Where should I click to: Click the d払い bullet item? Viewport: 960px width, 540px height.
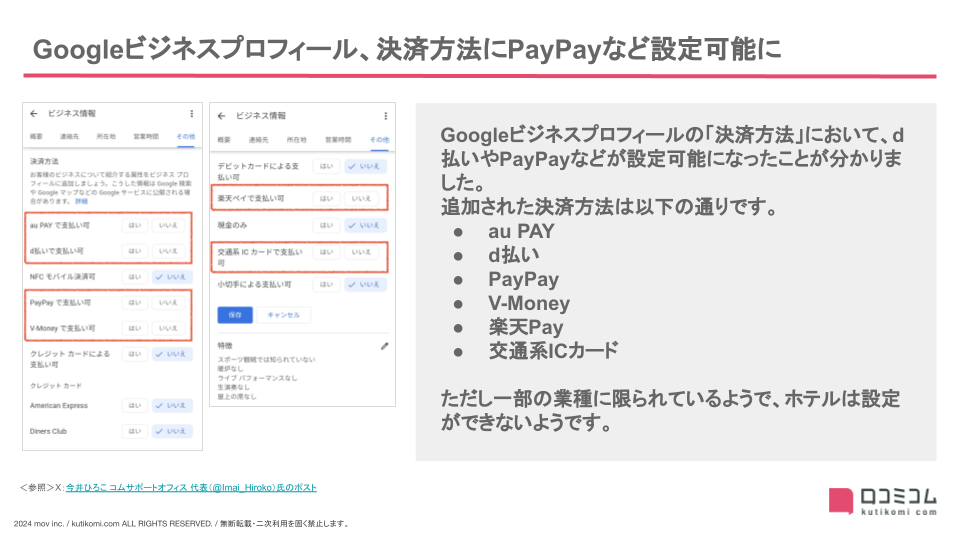pos(514,255)
